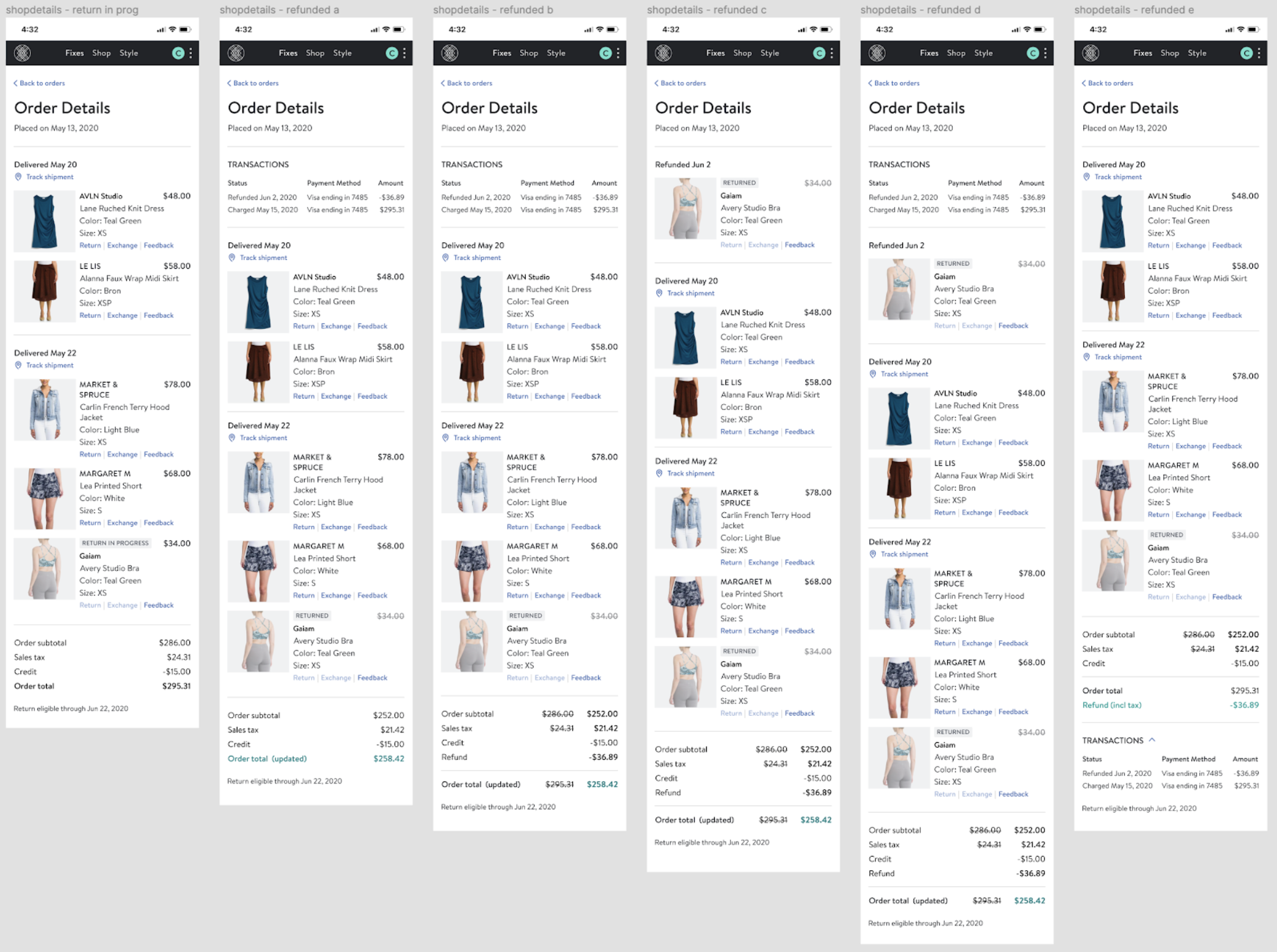The image size is (1277, 952).
Task: Open the Fixes tab in 'return in prog' frame
Action: [74, 53]
